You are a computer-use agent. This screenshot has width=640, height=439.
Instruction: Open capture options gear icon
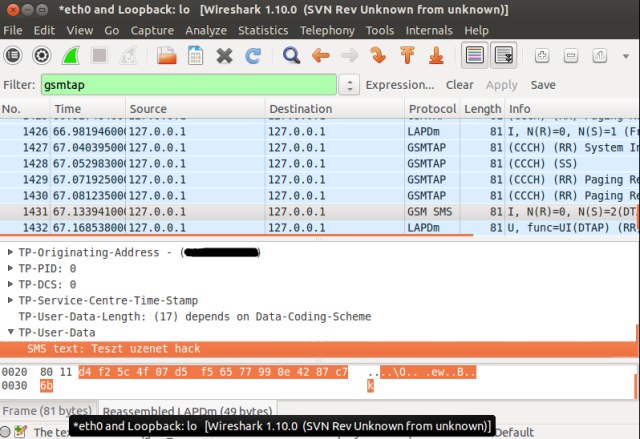42,55
